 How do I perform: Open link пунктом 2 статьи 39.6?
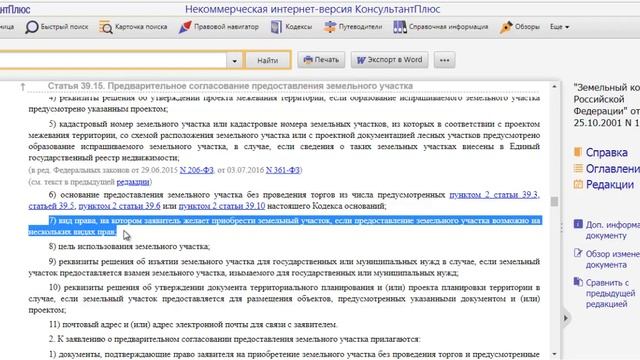coord(120,206)
